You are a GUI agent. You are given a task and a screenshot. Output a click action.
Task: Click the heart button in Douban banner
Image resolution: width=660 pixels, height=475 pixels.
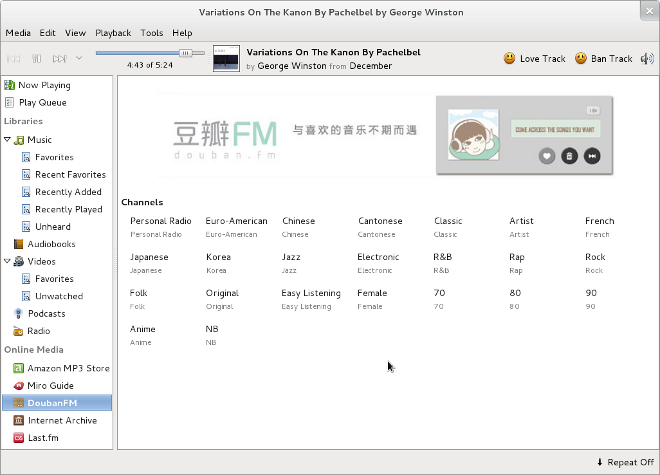(547, 156)
